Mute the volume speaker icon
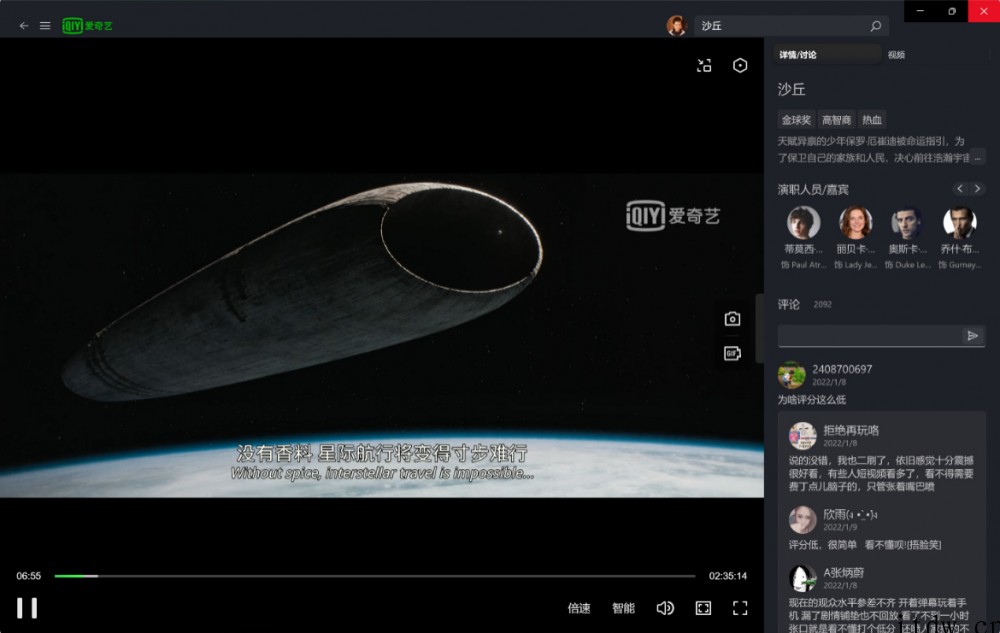This screenshot has height=633, width=1000. (x=665, y=608)
